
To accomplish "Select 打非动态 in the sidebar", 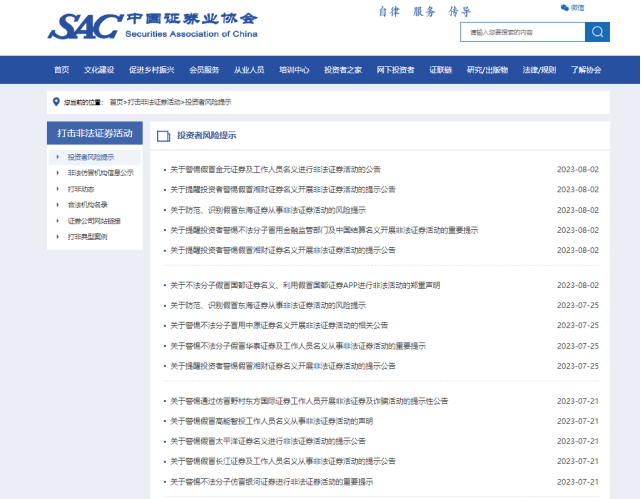I will 81,189.
